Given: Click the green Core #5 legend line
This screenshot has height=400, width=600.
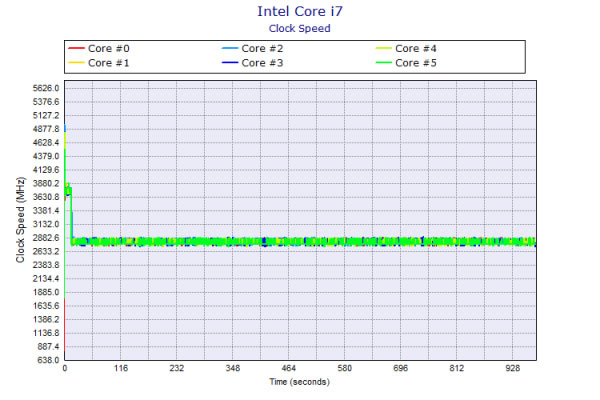Looking at the screenshot, I should pos(383,62).
